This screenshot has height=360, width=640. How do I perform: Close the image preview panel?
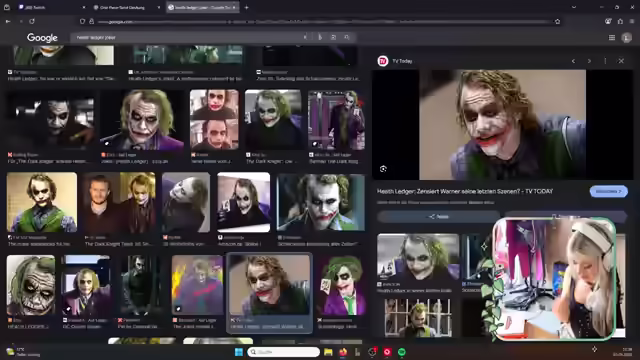tap(621, 61)
